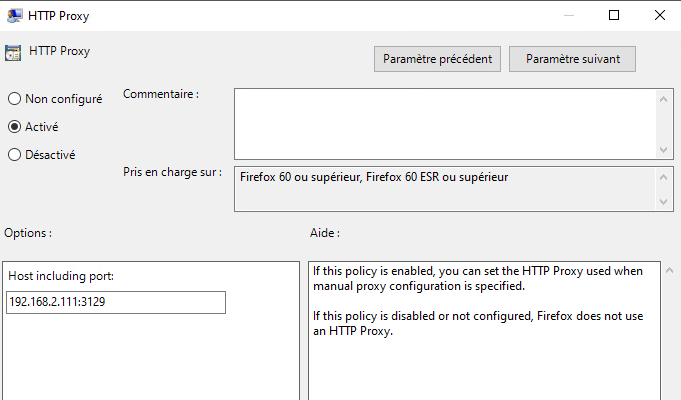Select the Désactivé radio button
681x400 pixels.
[14, 154]
